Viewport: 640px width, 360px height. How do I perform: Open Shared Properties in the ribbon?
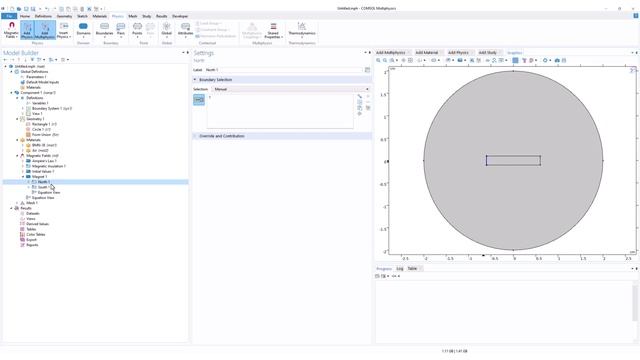pyautogui.click(x=273, y=30)
